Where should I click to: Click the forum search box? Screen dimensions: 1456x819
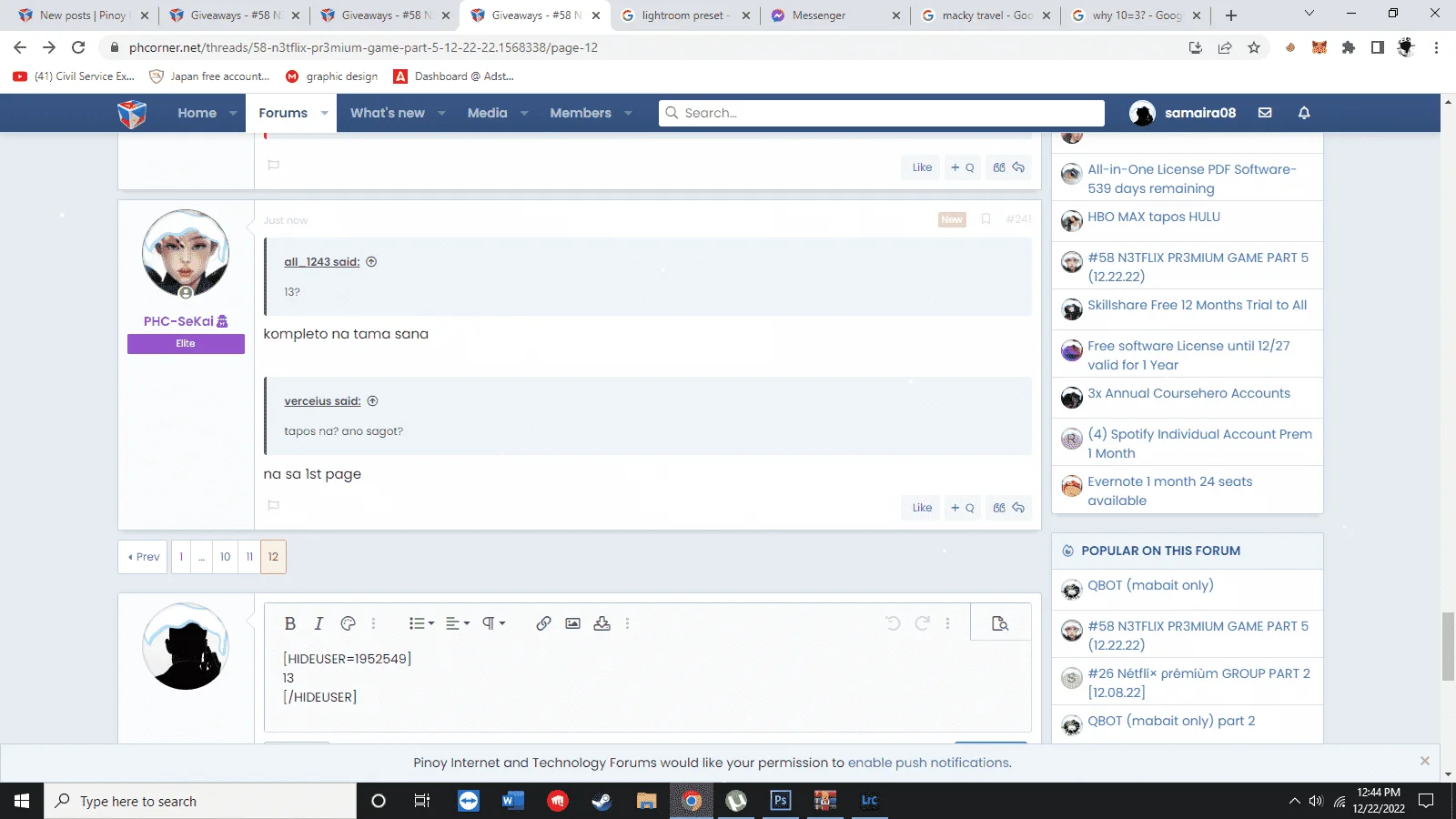(881, 113)
